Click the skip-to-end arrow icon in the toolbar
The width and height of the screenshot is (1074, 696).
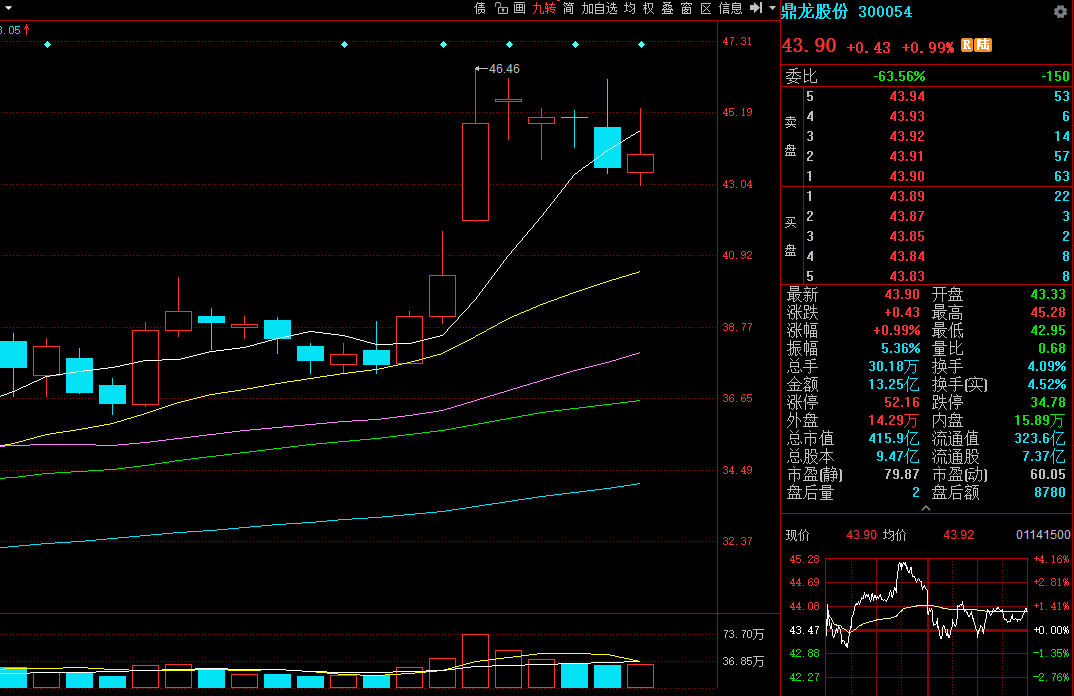(x=756, y=9)
